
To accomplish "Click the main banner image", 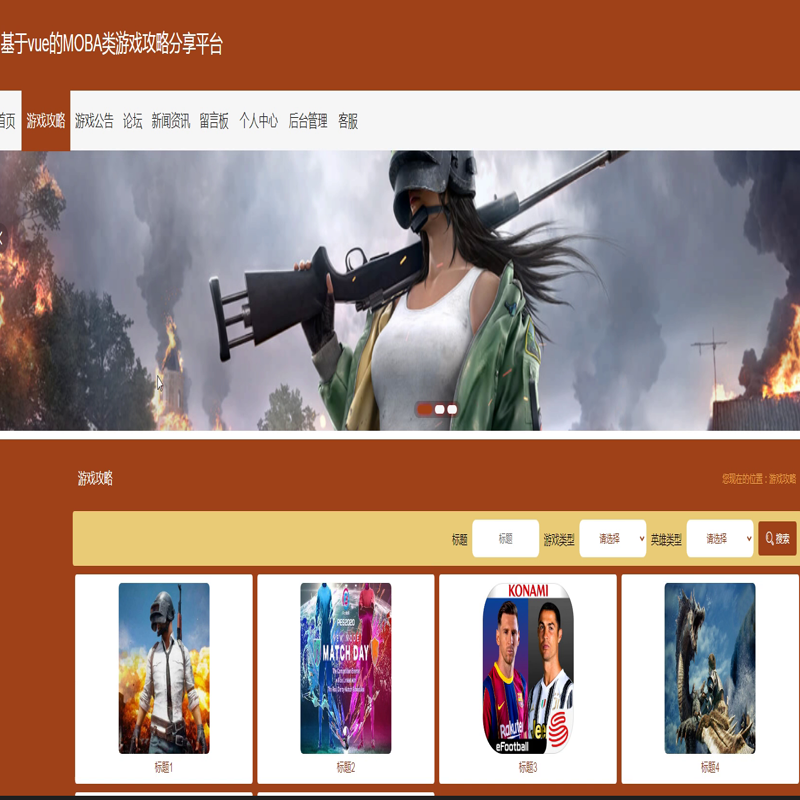I will coord(400,290).
